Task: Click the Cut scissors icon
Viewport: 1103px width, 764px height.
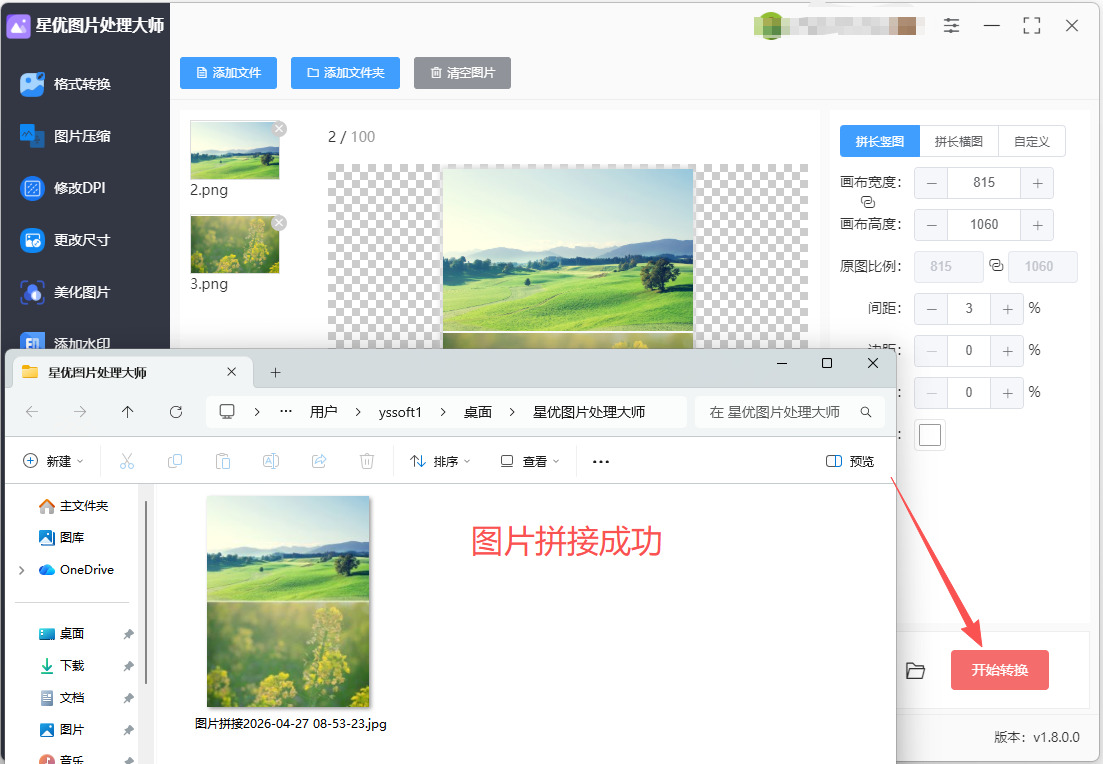Action: coord(127,461)
